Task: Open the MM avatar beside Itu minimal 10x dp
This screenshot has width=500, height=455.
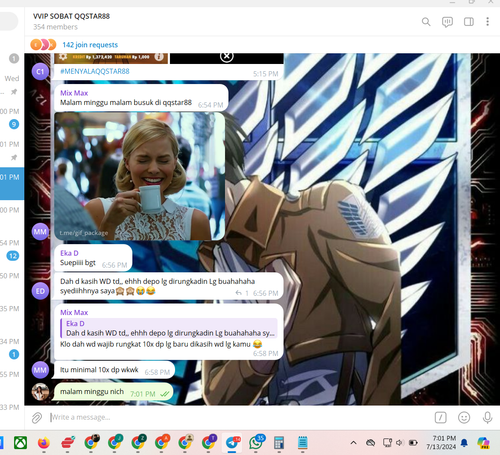Action: coord(40,370)
